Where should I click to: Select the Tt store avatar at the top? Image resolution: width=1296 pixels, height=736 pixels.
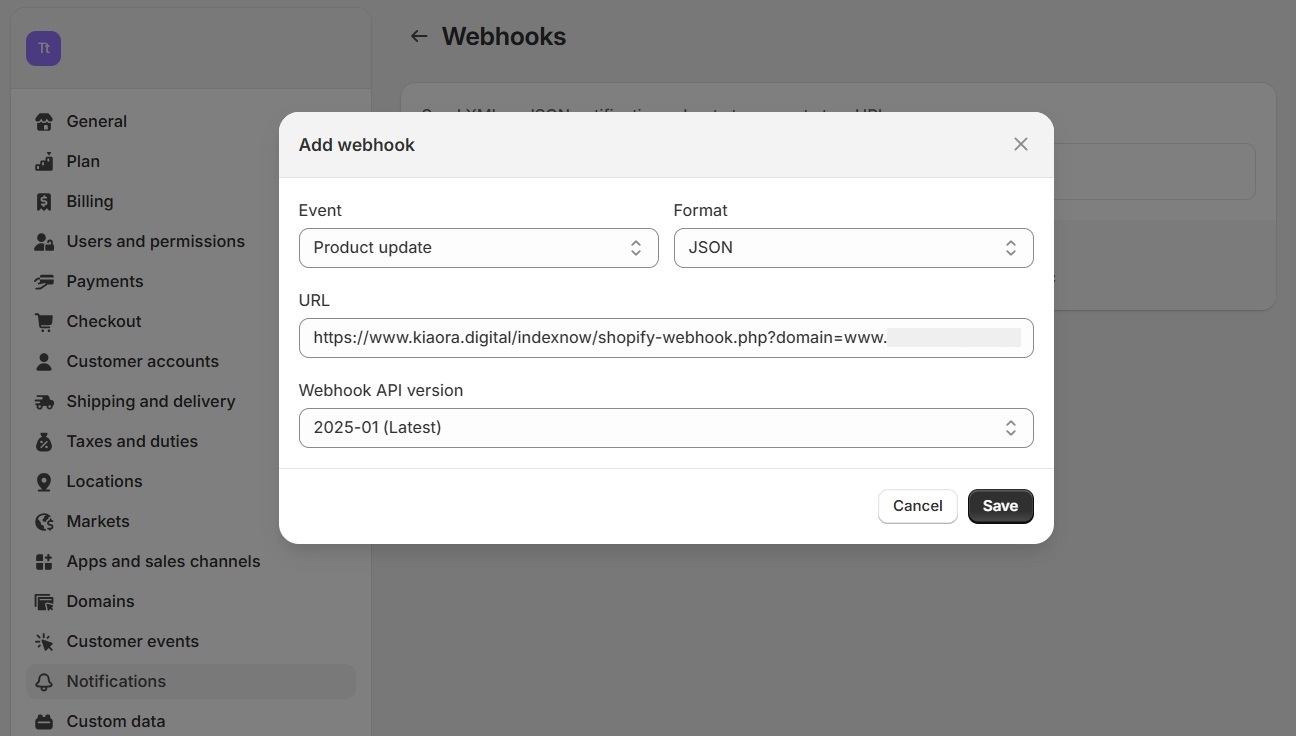coord(43,48)
